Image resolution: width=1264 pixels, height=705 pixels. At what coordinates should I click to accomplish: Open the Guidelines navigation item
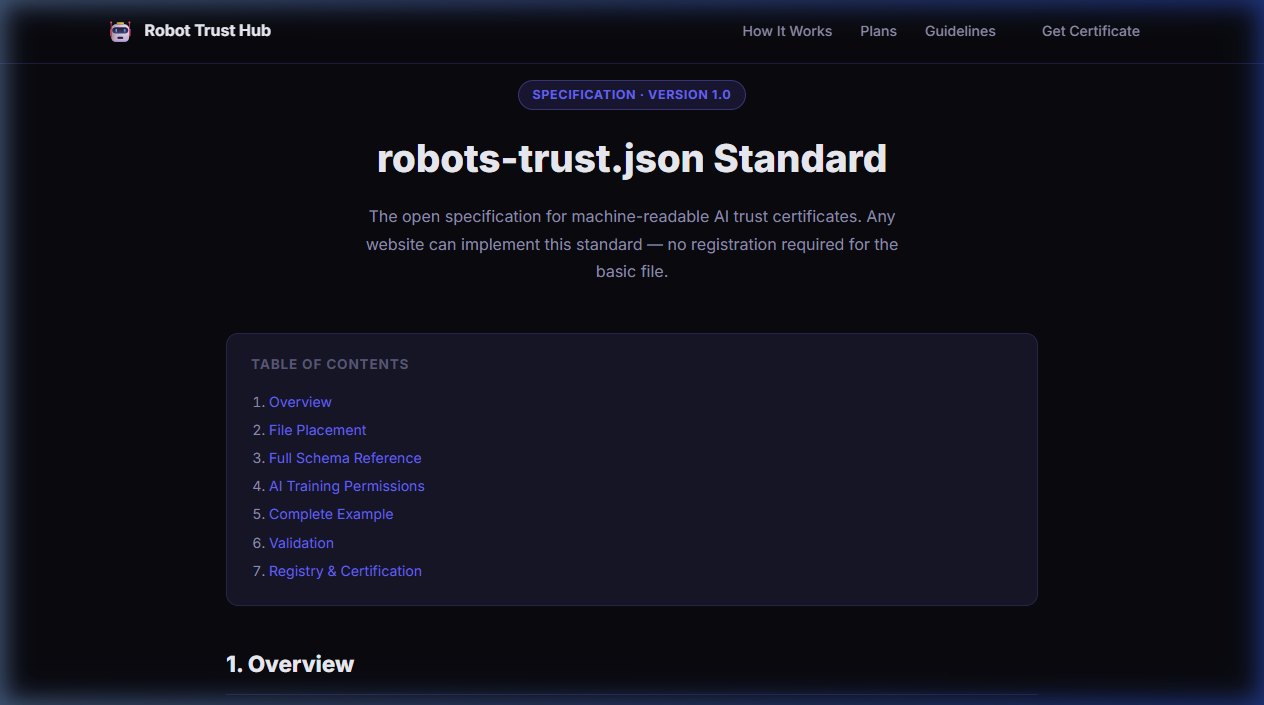(960, 31)
